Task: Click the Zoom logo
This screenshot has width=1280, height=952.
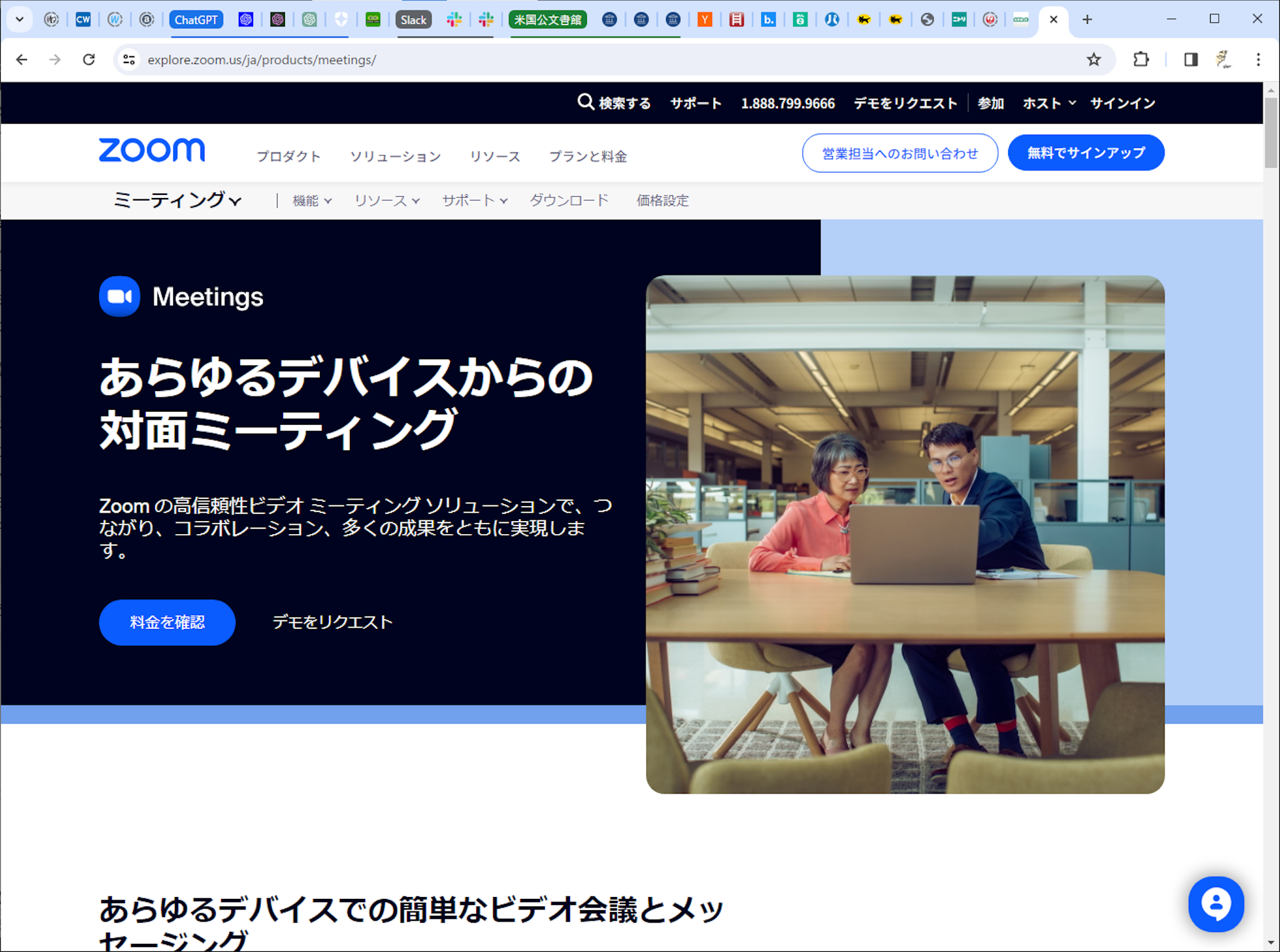Action: point(152,151)
